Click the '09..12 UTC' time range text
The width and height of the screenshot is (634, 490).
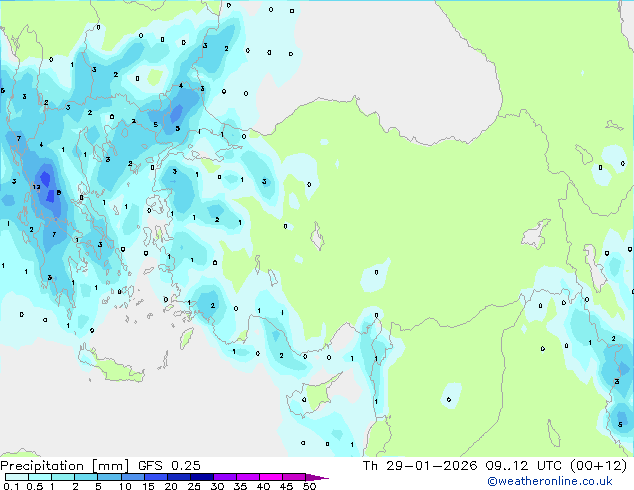coord(524,466)
